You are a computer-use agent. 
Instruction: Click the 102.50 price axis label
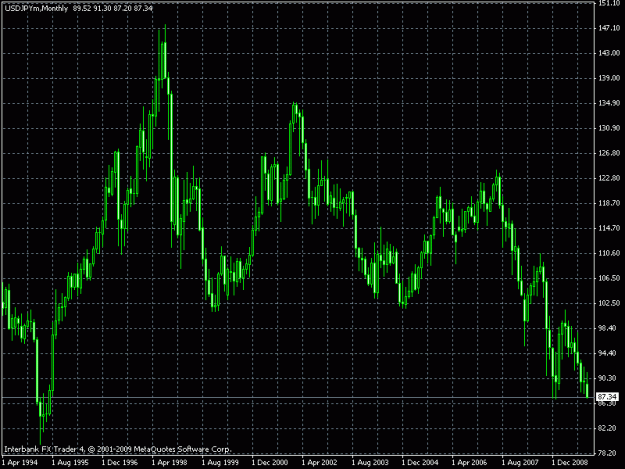click(609, 303)
